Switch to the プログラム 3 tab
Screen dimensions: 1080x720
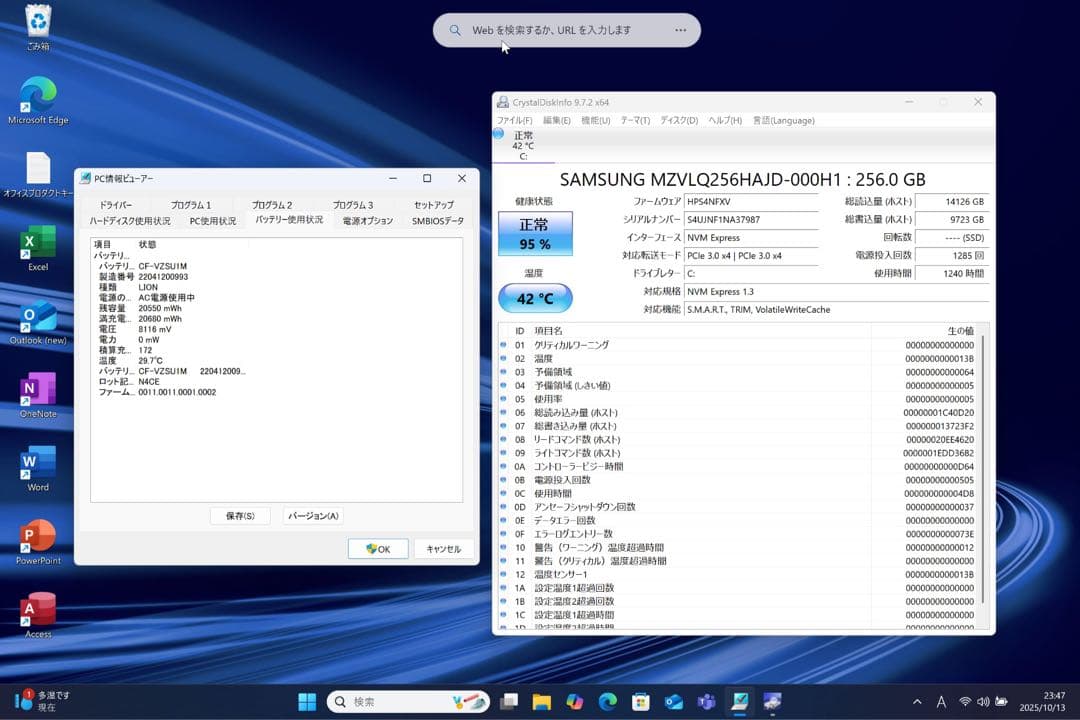(353, 205)
